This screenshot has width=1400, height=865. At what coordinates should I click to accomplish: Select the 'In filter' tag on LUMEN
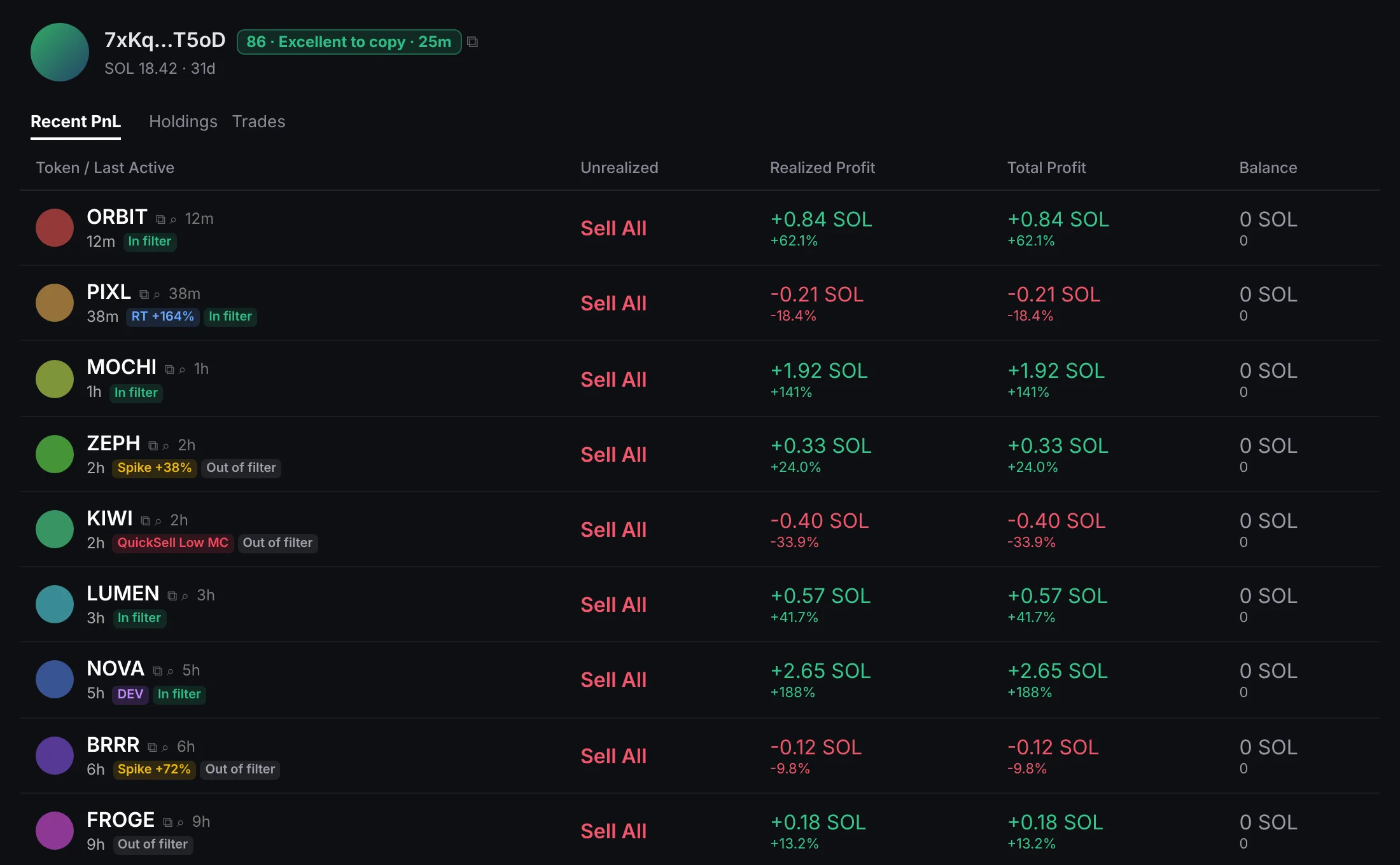(x=139, y=618)
